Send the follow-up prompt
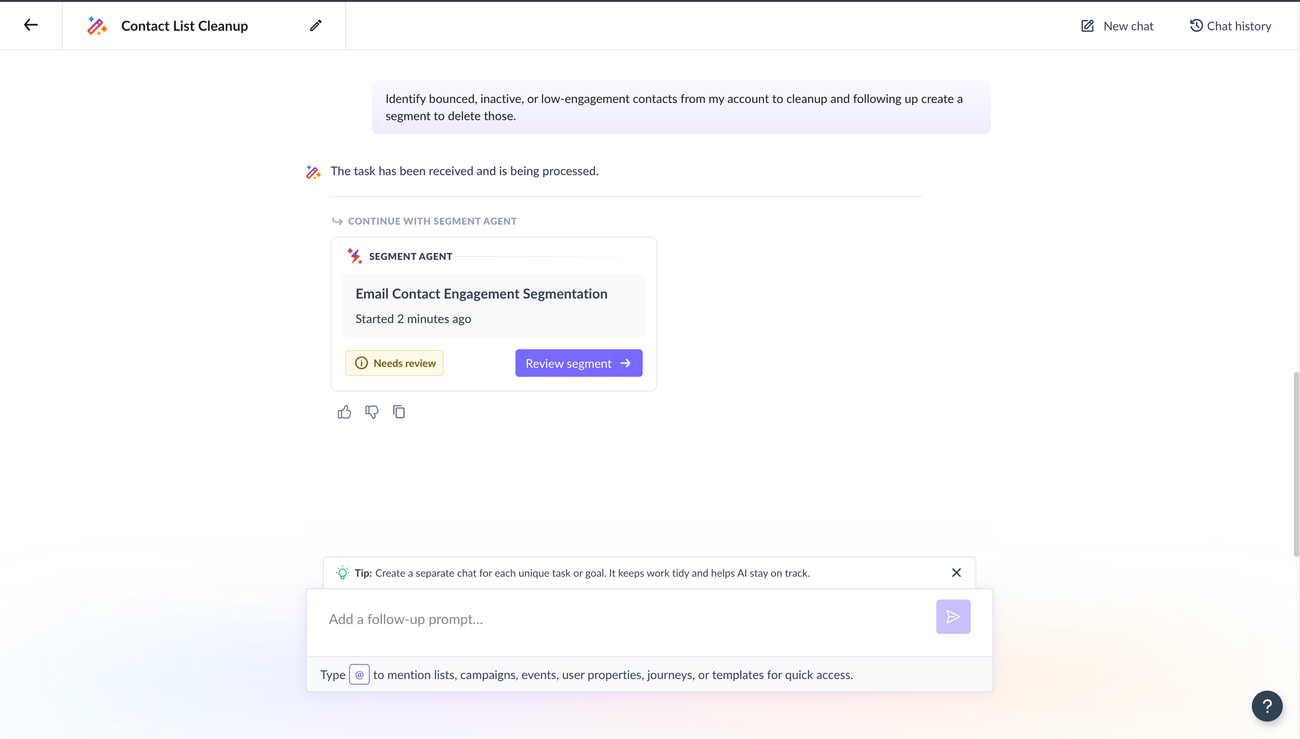The width and height of the screenshot is (1300, 739). coord(952,617)
